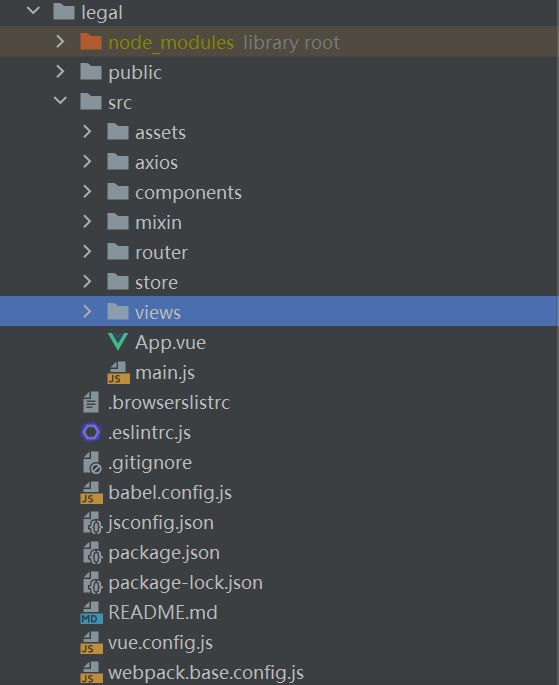The height and width of the screenshot is (685, 559).
Task: Click the ignore-file icon next to .gitignore
Action: [x=92, y=463]
